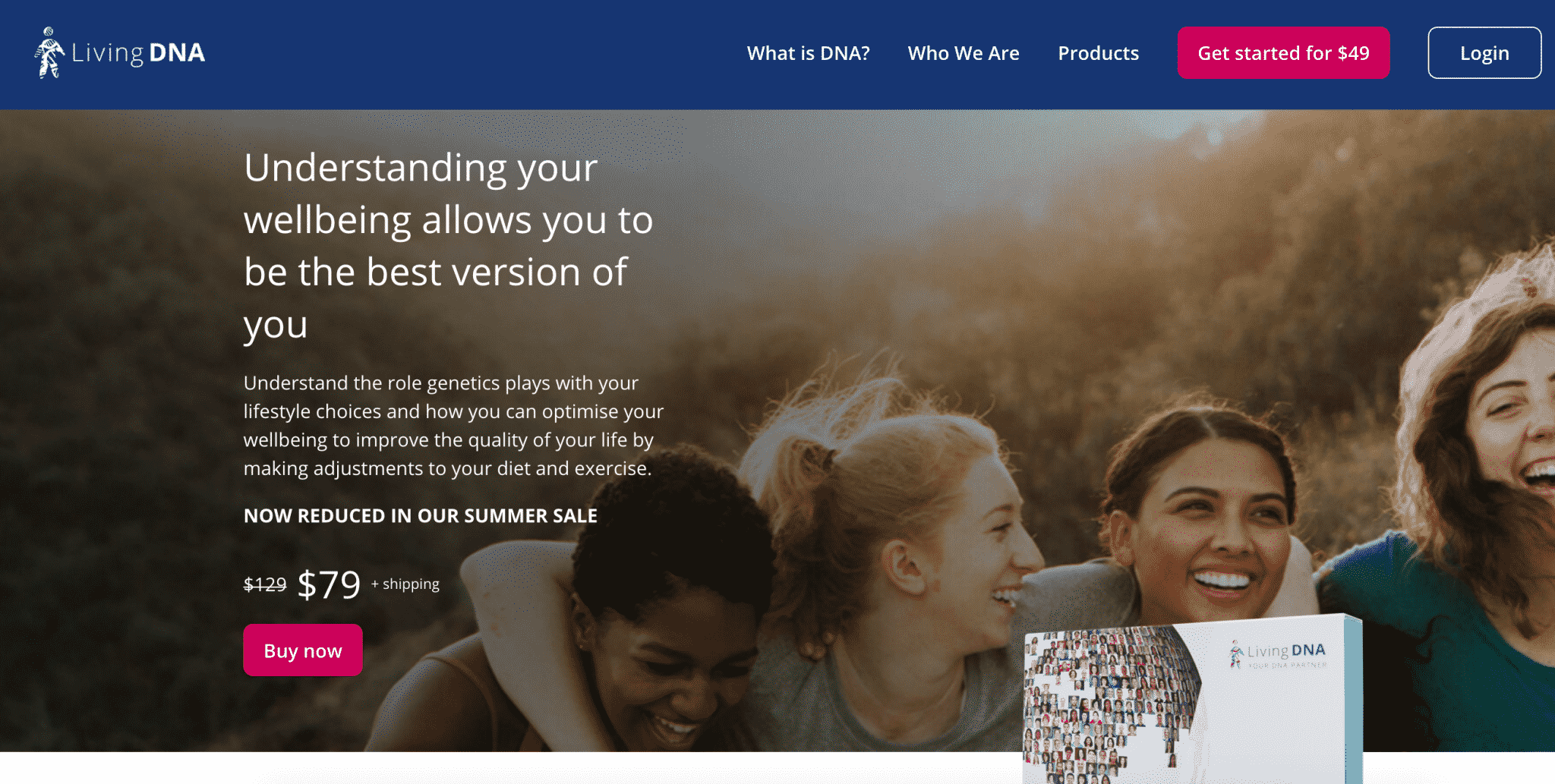Click the Living DNA wordmark in header
The width and height of the screenshot is (1555, 784).
[138, 53]
